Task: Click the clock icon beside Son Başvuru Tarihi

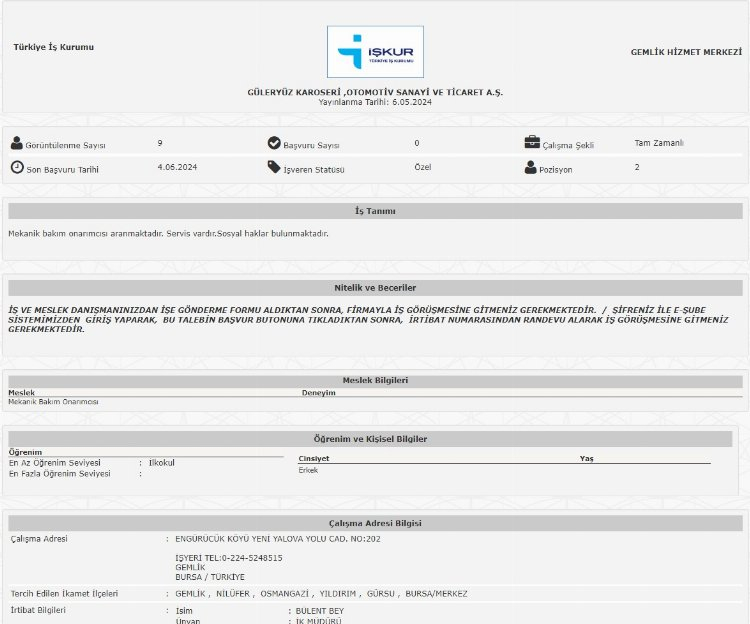Action: [17, 168]
